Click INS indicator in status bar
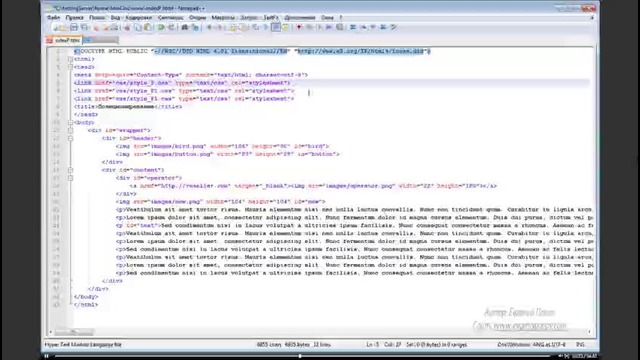 pos(580,345)
